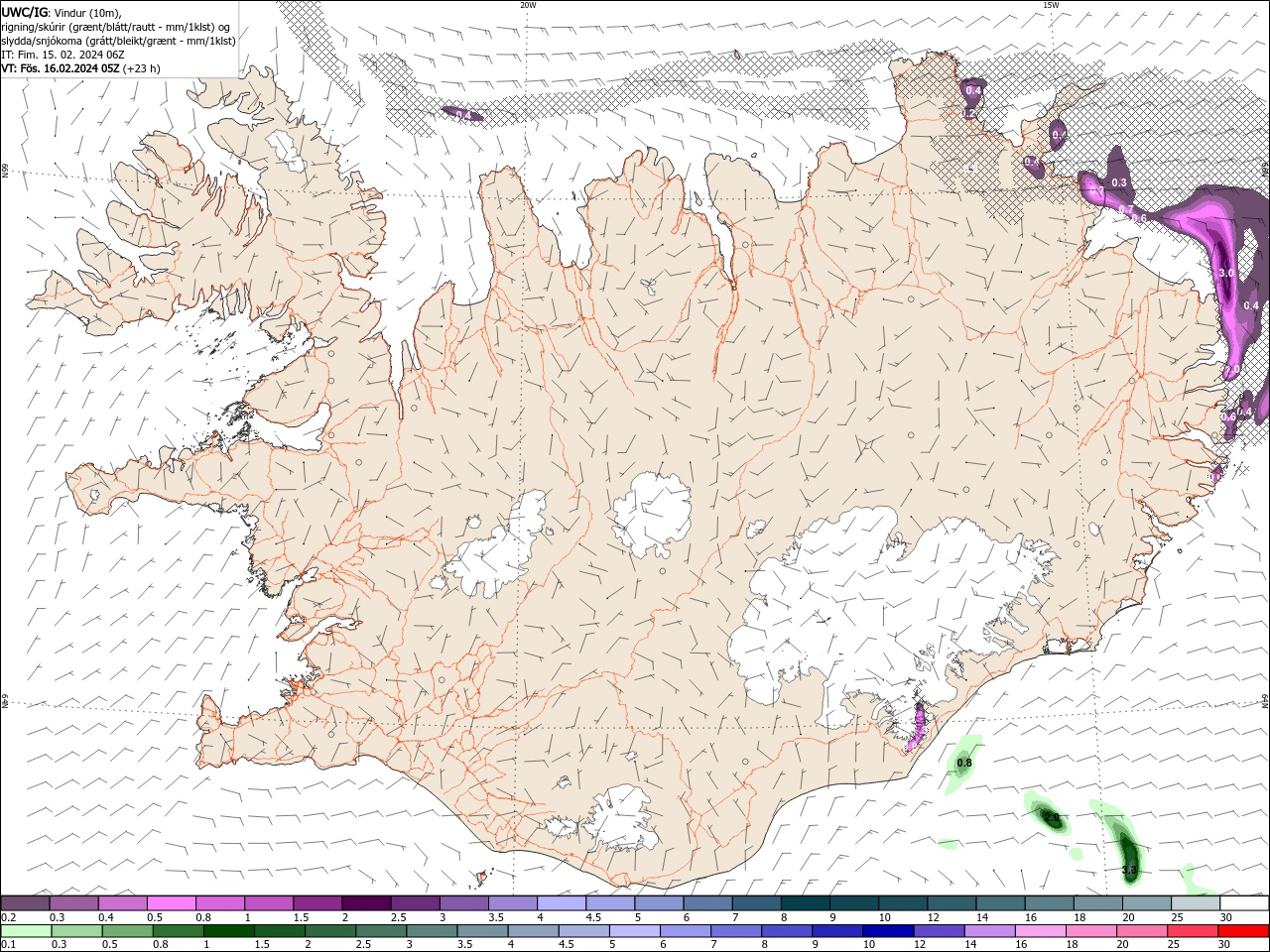Click pale grey swatch labeled 25 in upper legend
The image size is (1270, 952).
pyautogui.click(x=1196, y=903)
